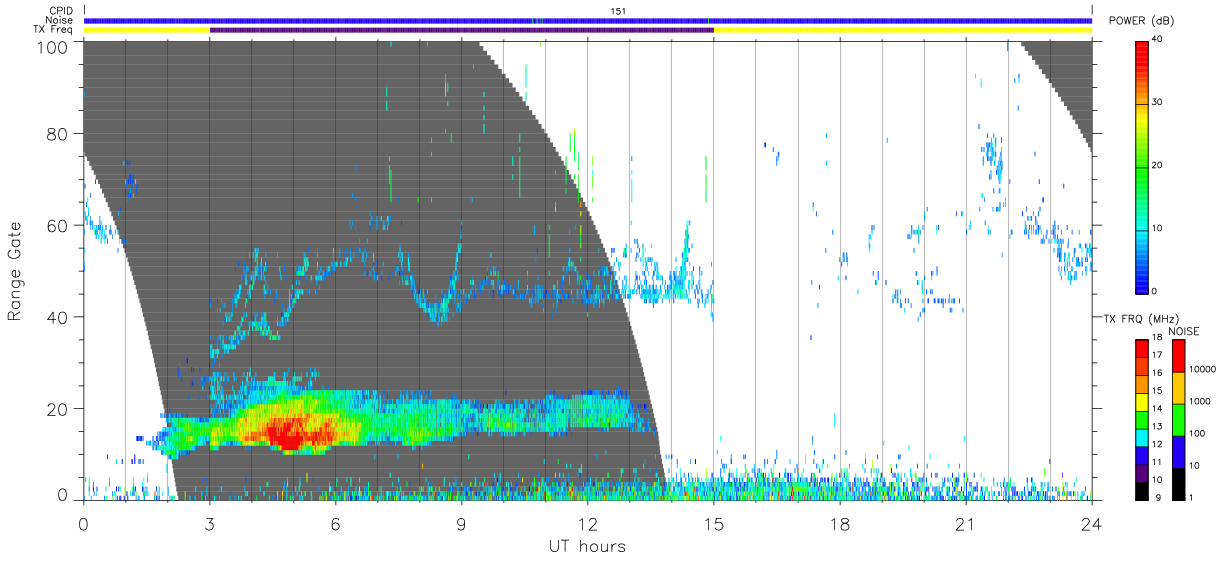The width and height of the screenshot is (1228, 567).
Task: Click the 21 tick label on UT hours axis
Action: 966,523
